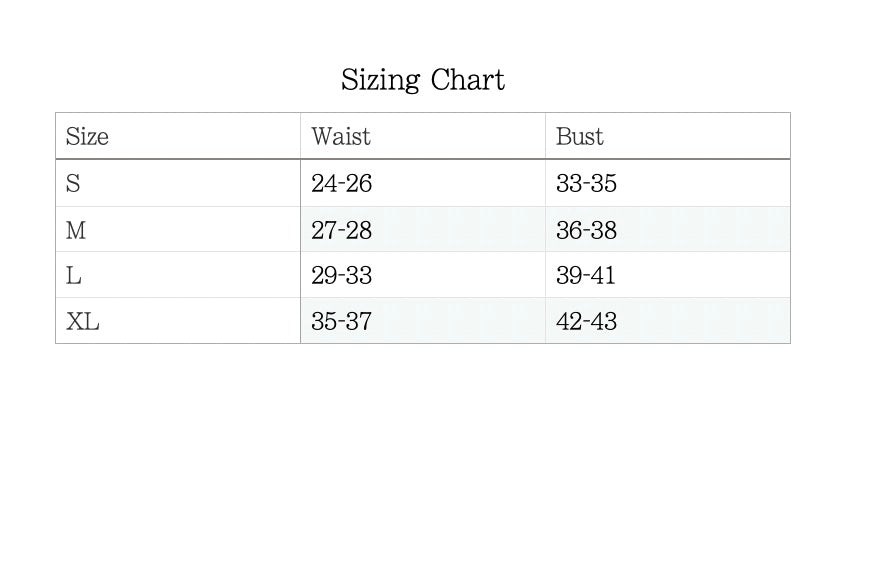Click number 33 in L waist range
Viewport: 896px width, 566px height.
[358, 276]
